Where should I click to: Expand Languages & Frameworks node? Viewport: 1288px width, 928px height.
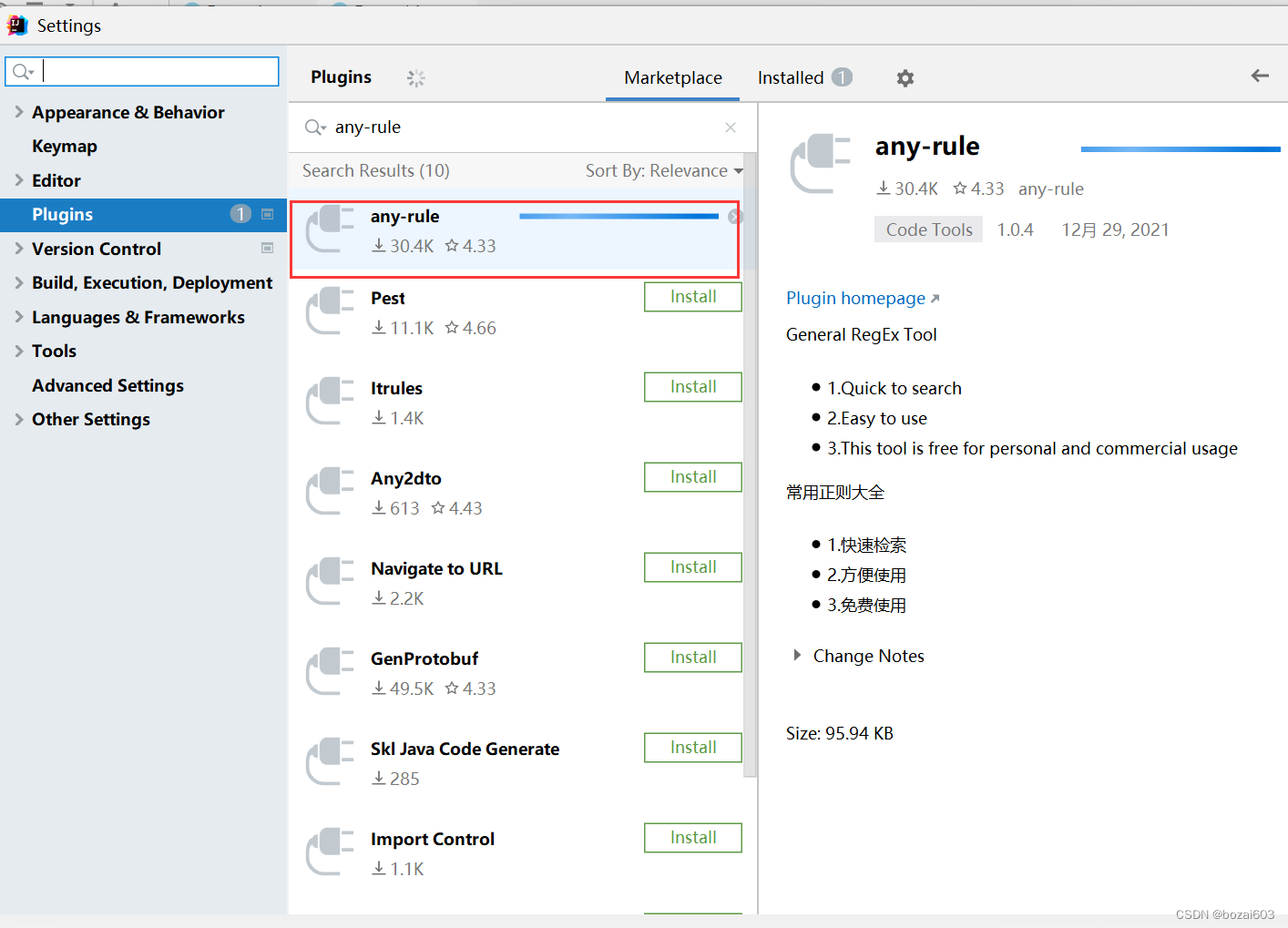coord(19,316)
